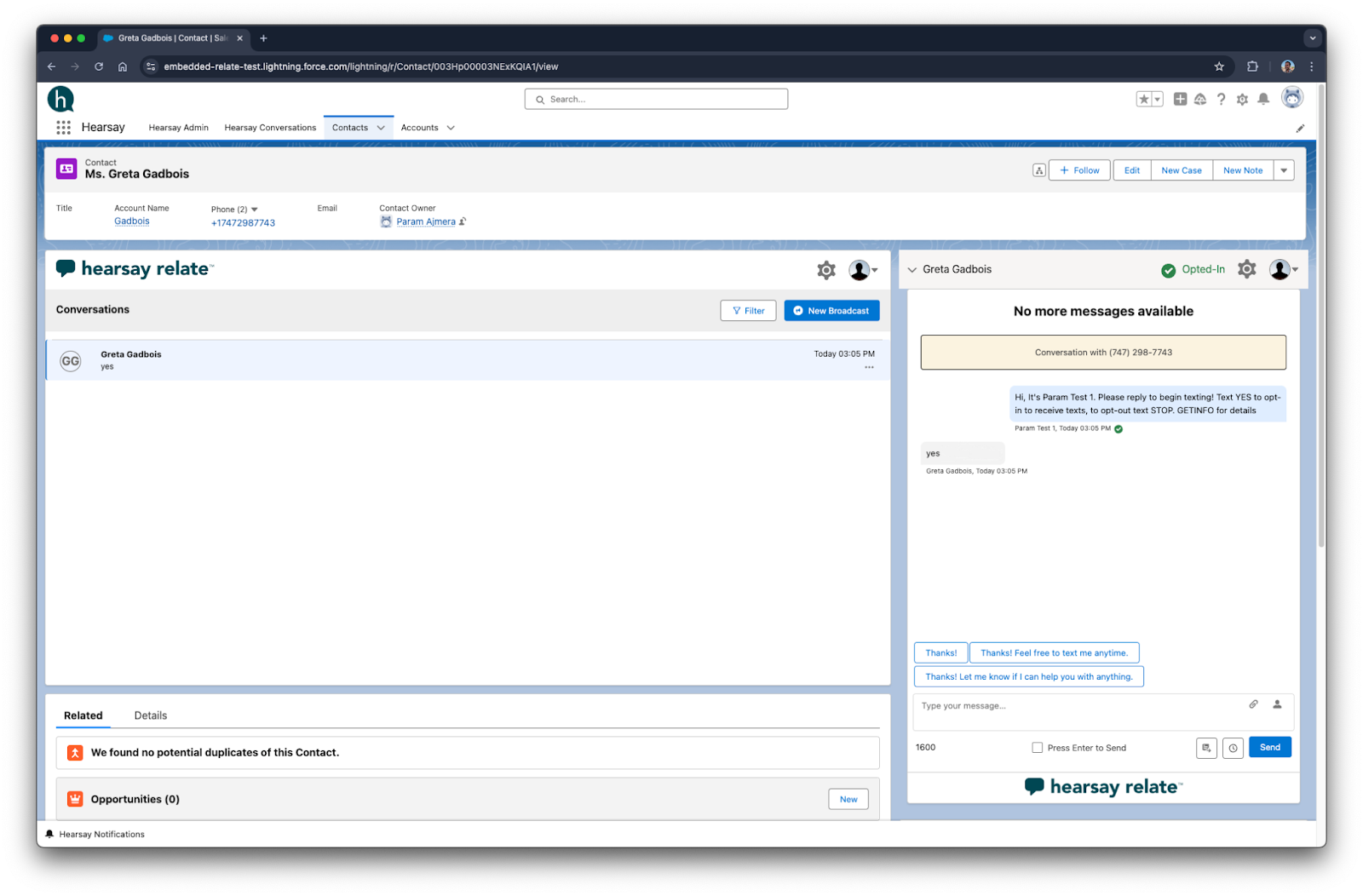The image size is (1363, 896).
Task: Switch to the Details tab
Action: (x=151, y=715)
